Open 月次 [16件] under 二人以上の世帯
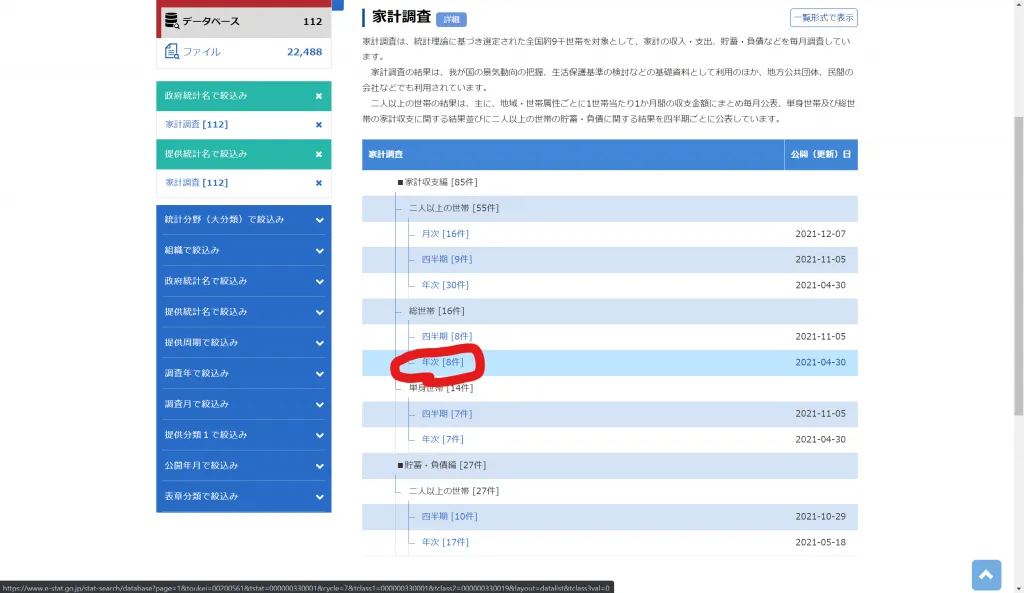 click(x=445, y=234)
